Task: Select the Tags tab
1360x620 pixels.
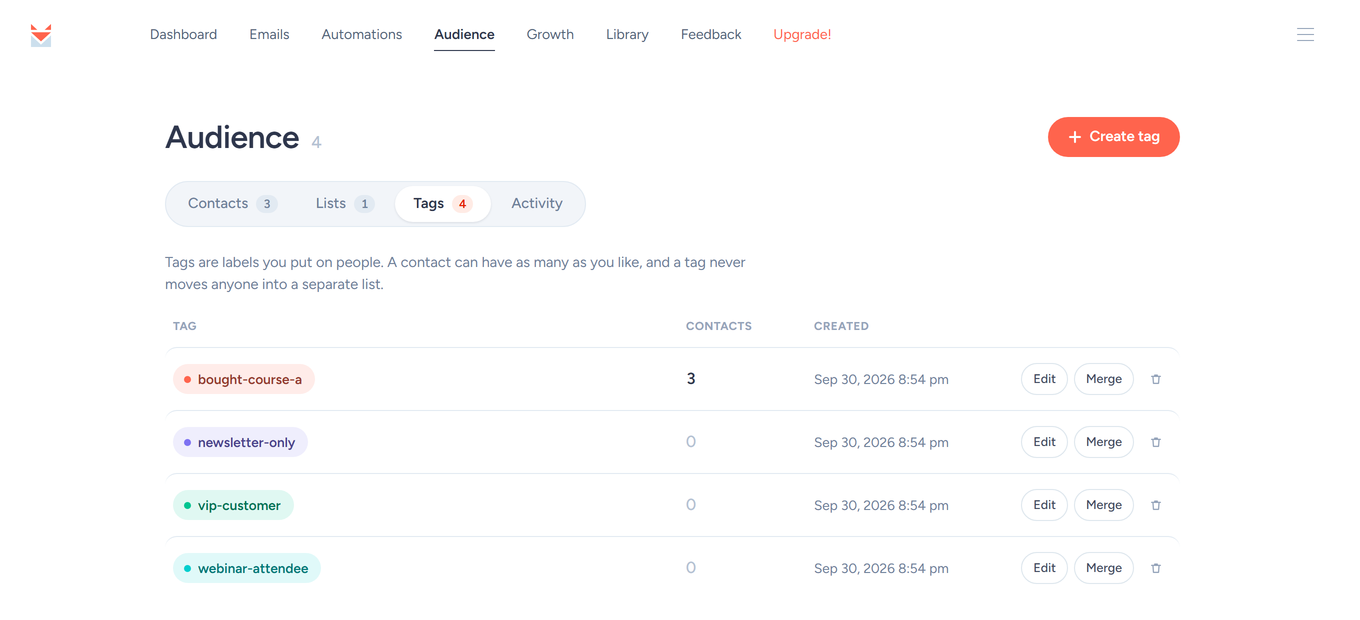Action: (442, 204)
